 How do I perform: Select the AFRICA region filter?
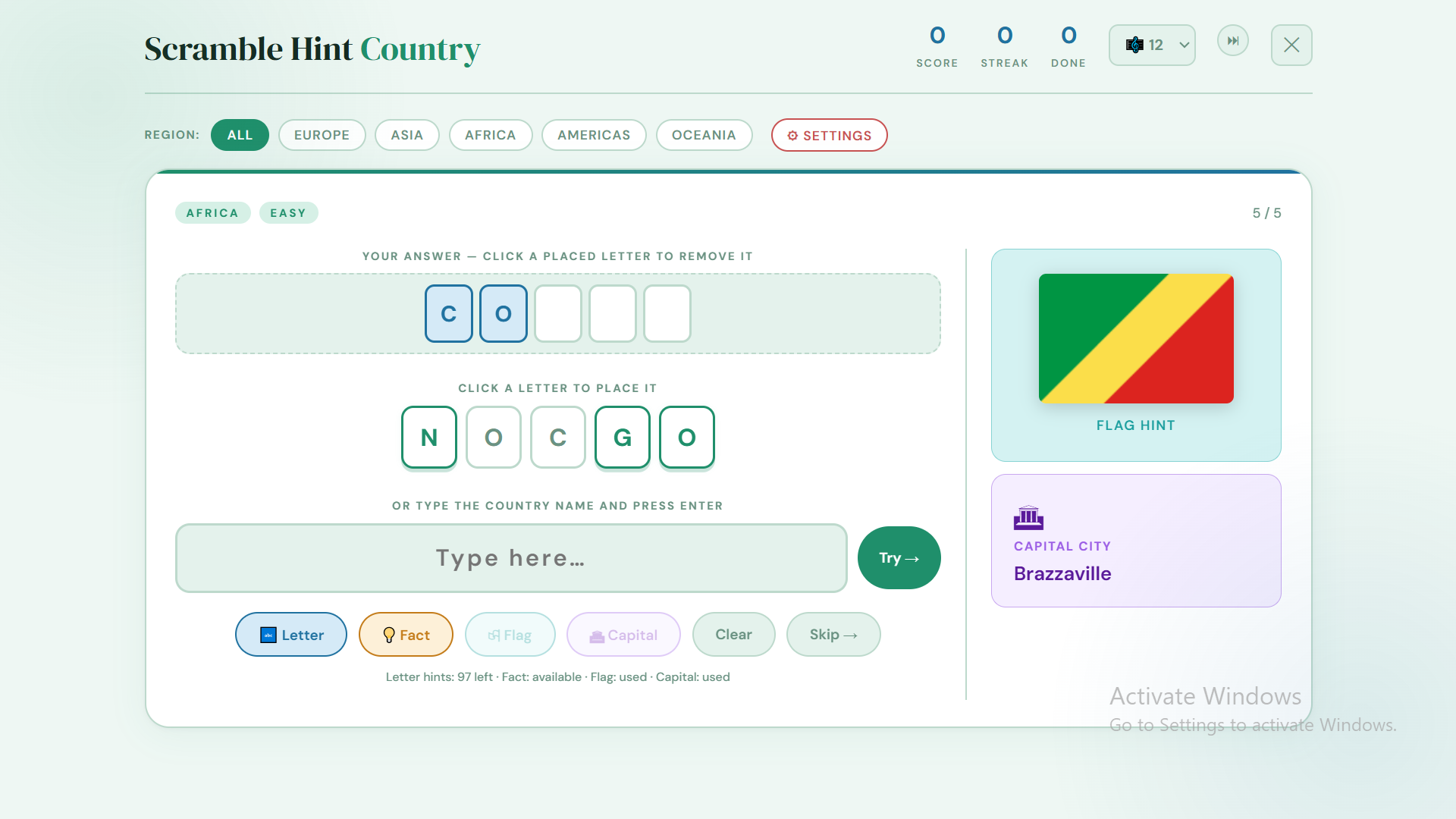coord(491,135)
